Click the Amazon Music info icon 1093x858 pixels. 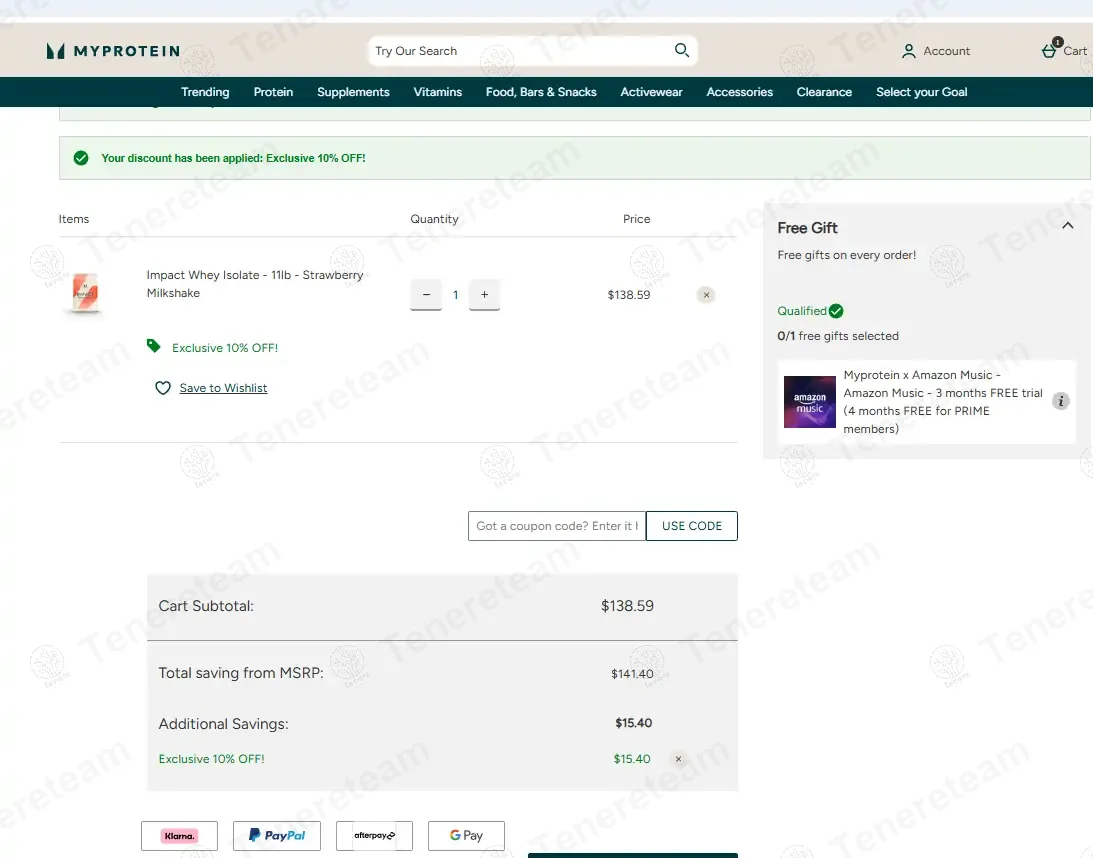point(1060,401)
